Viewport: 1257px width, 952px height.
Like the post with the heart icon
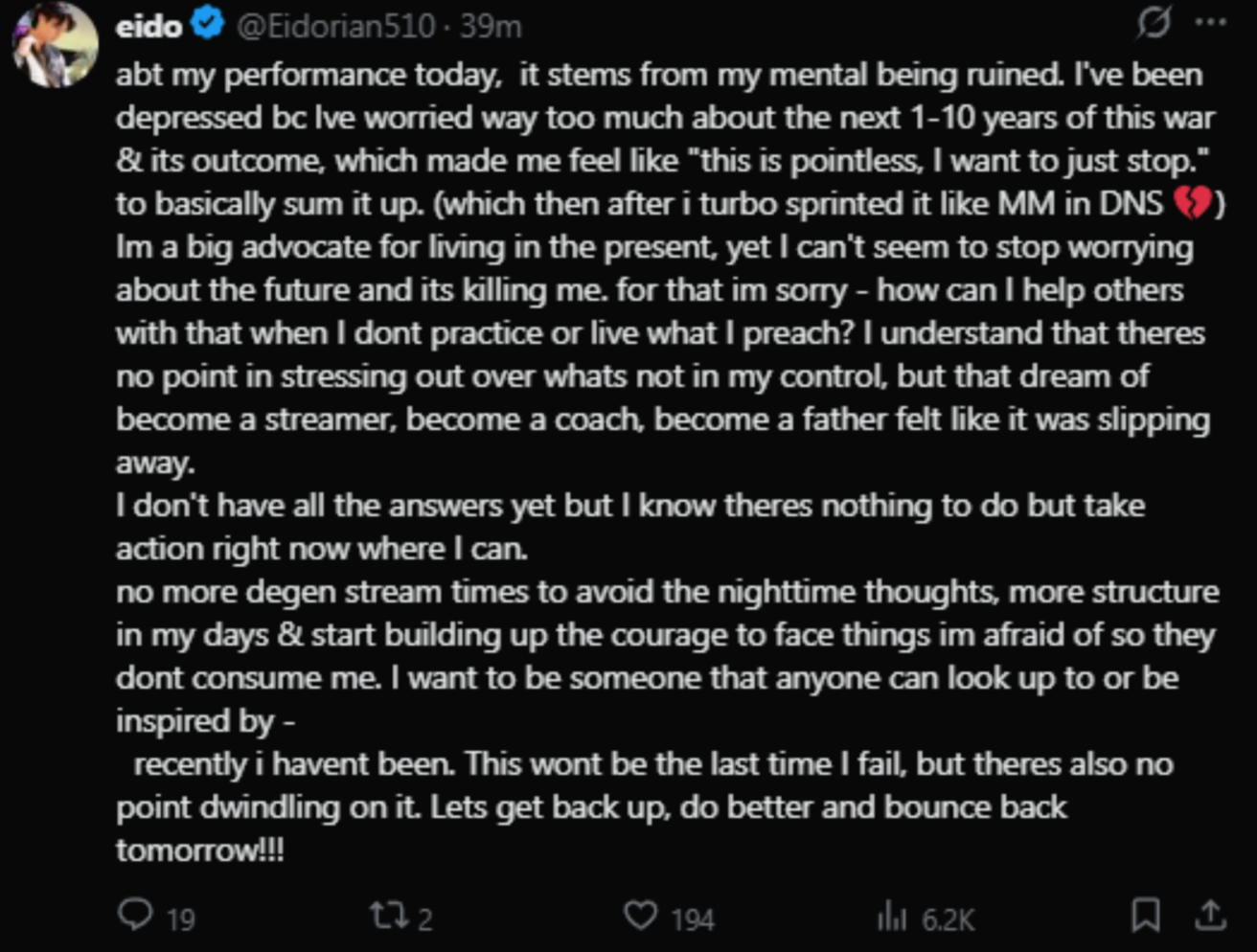pos(640,916)
